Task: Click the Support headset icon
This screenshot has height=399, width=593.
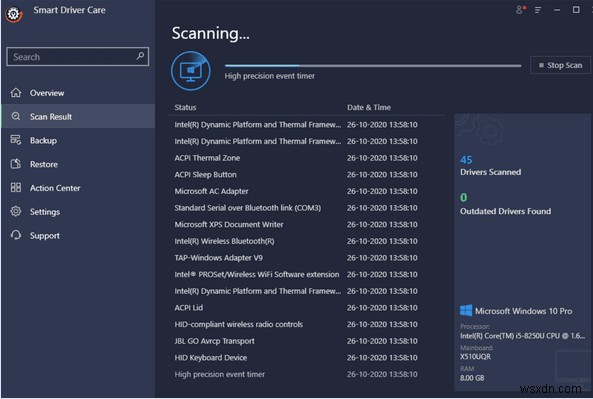Action: coord(16,235)
